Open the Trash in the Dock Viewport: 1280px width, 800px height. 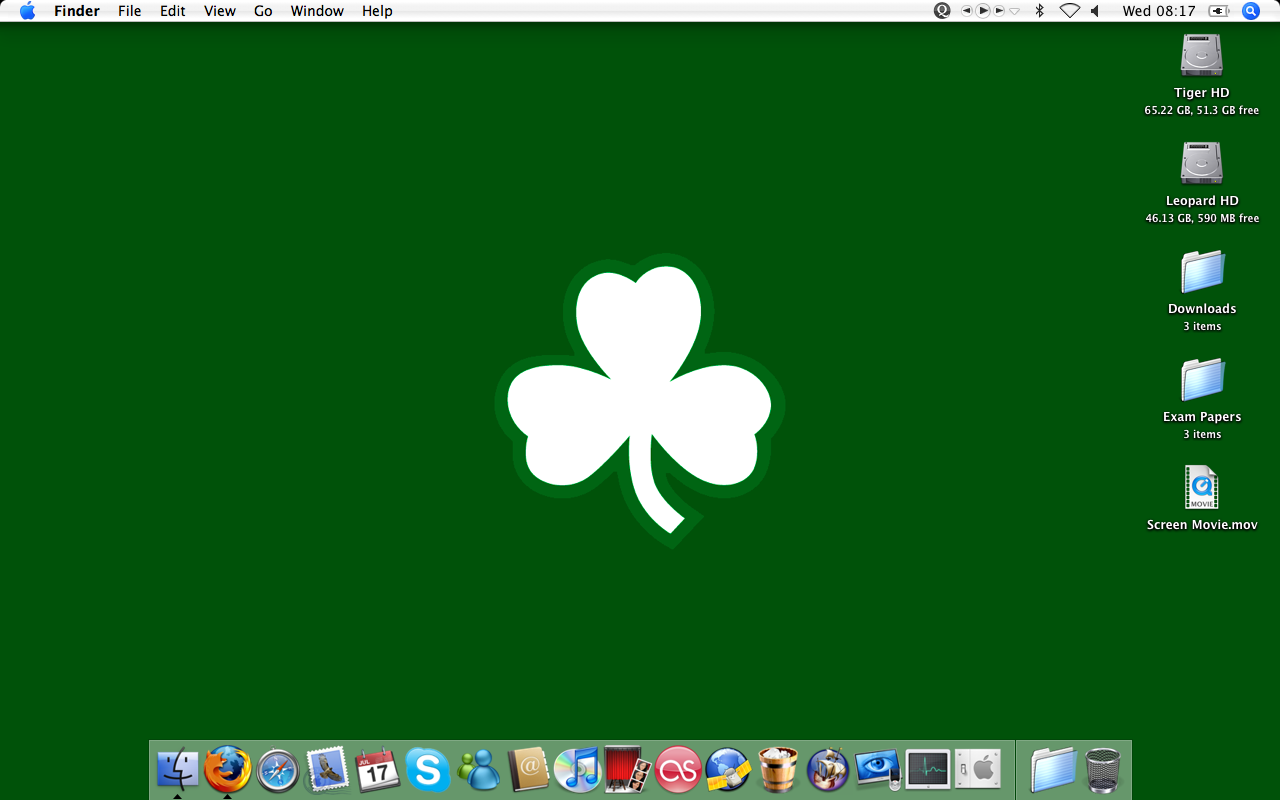coord(1103,770)
